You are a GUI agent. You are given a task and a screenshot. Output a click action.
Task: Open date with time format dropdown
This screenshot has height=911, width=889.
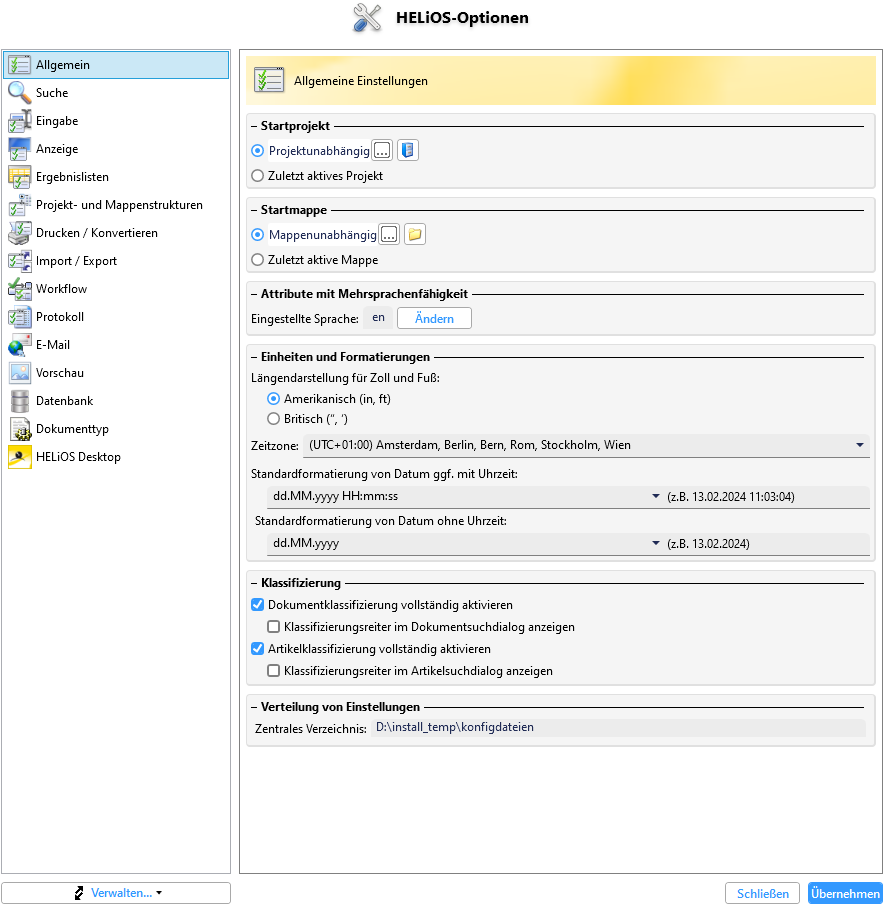(x=655, y=496)
